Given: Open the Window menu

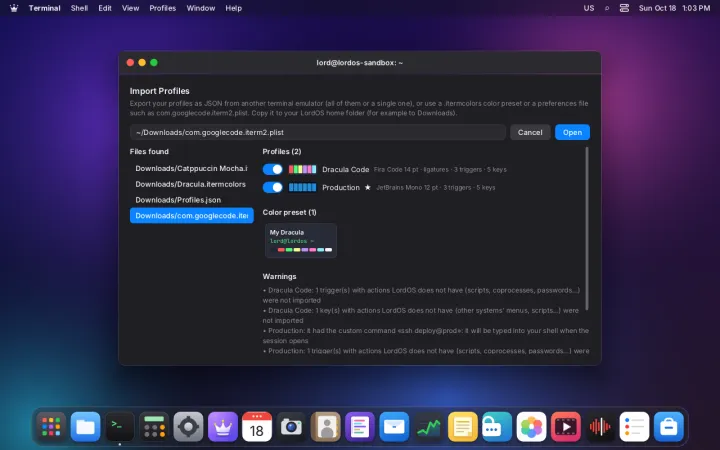Looking at the screenshot, I should pos(201,8).
